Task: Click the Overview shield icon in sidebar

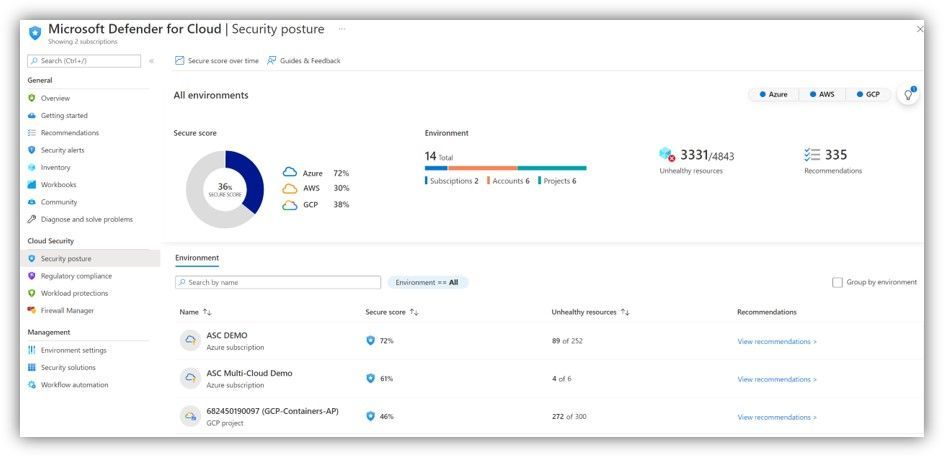Action: tap(32, 98)
